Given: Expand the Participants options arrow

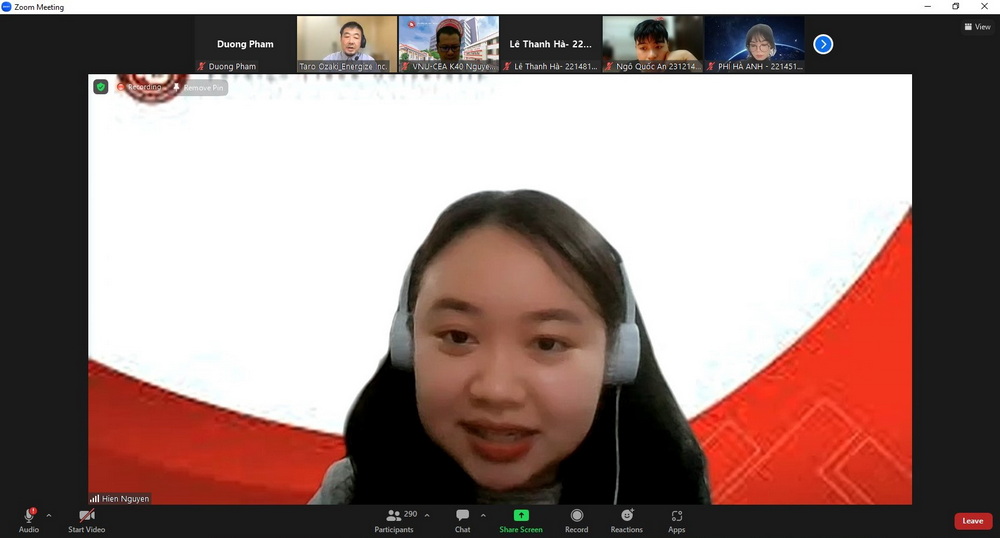Looking at the screenshot, I should click(x=427, y=516).
